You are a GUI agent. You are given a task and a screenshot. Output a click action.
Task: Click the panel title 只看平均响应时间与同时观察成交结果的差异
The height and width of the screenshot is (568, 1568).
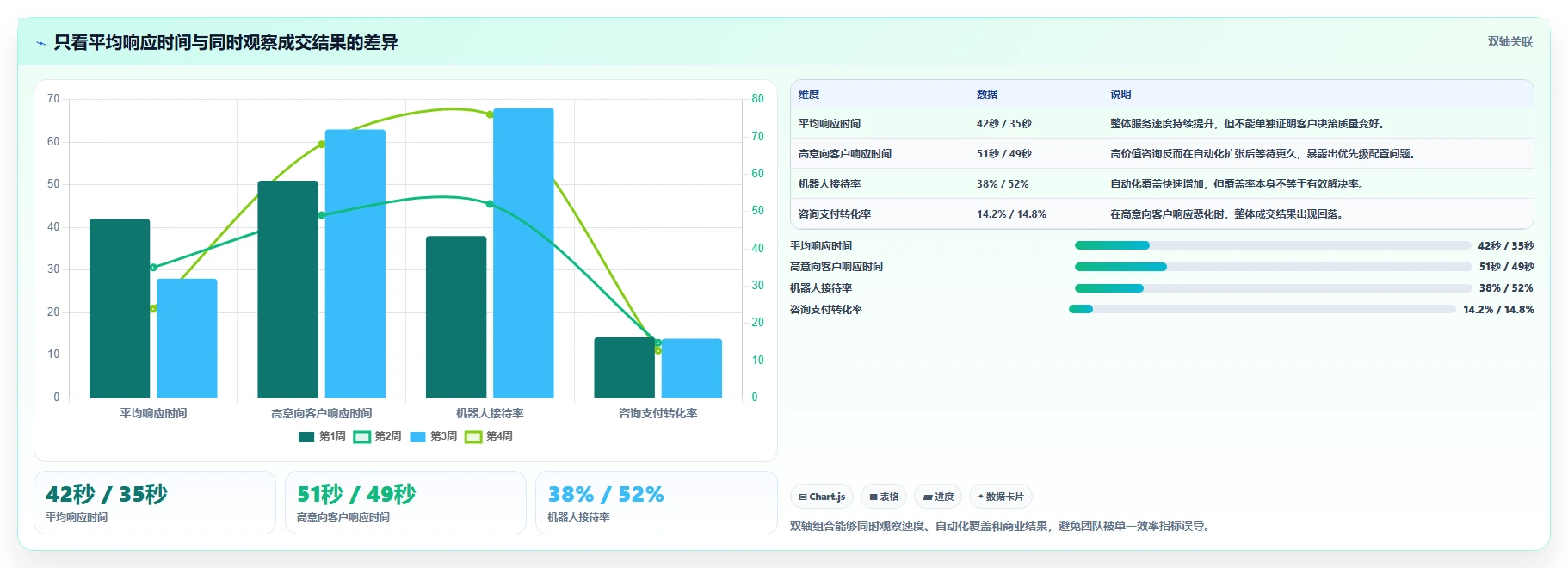pos(225,43)
